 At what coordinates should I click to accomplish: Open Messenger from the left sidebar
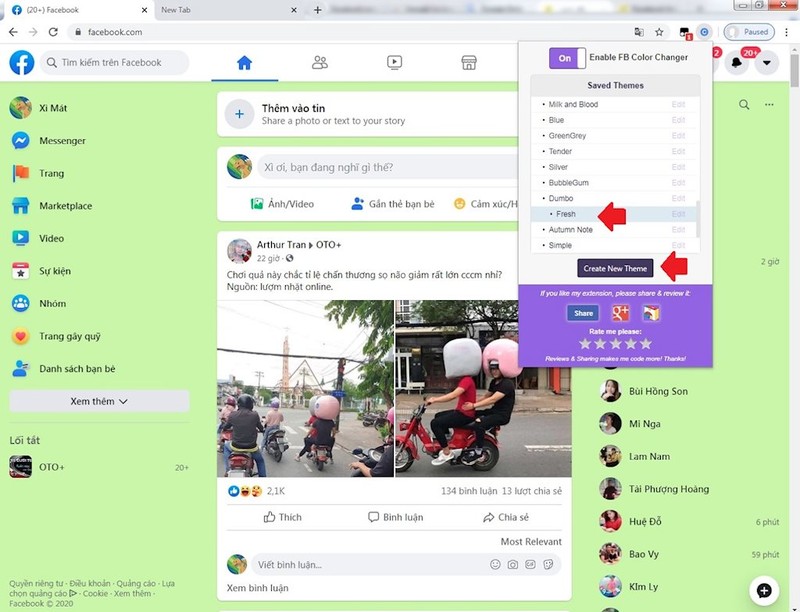[x=60, y=140]
